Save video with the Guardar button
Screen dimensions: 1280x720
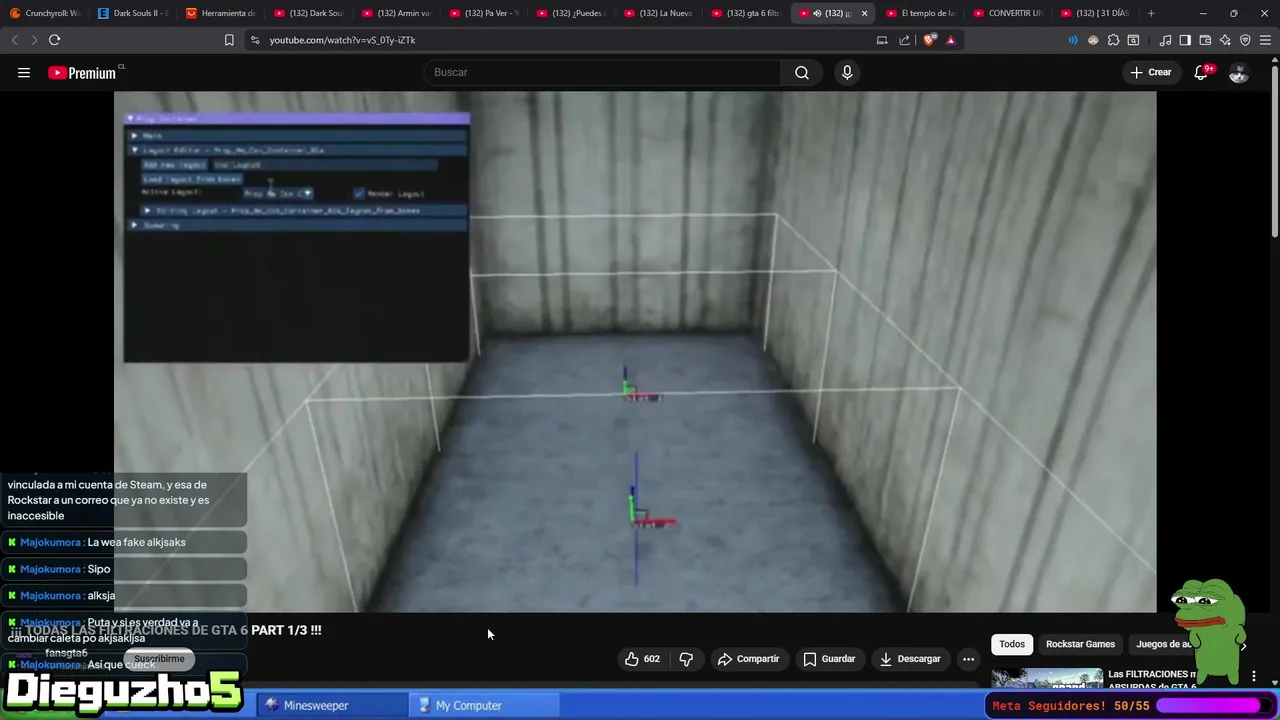[x=829, y=659]
